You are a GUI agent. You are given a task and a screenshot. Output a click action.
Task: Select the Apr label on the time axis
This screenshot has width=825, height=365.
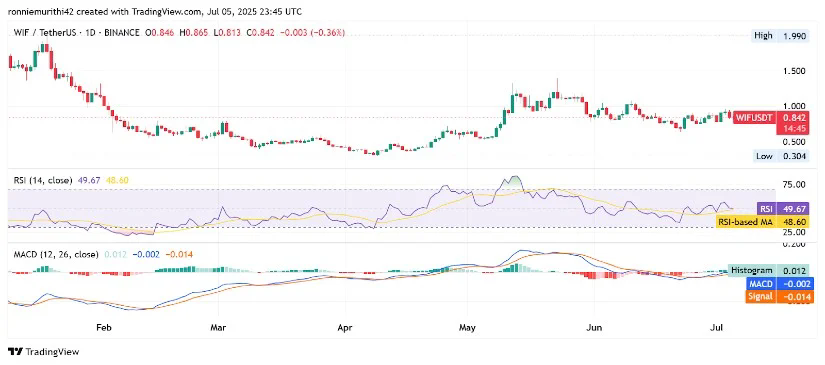pos(344,328)
